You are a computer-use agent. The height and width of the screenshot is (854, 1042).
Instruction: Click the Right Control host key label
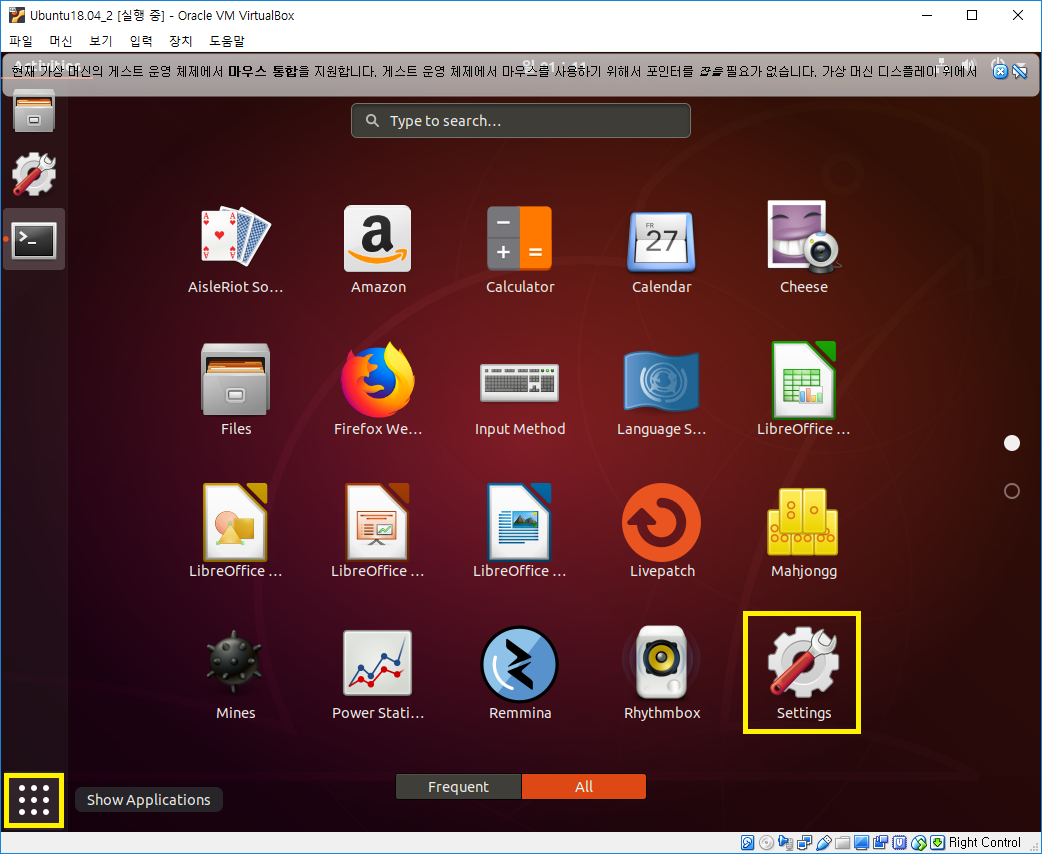984,843
